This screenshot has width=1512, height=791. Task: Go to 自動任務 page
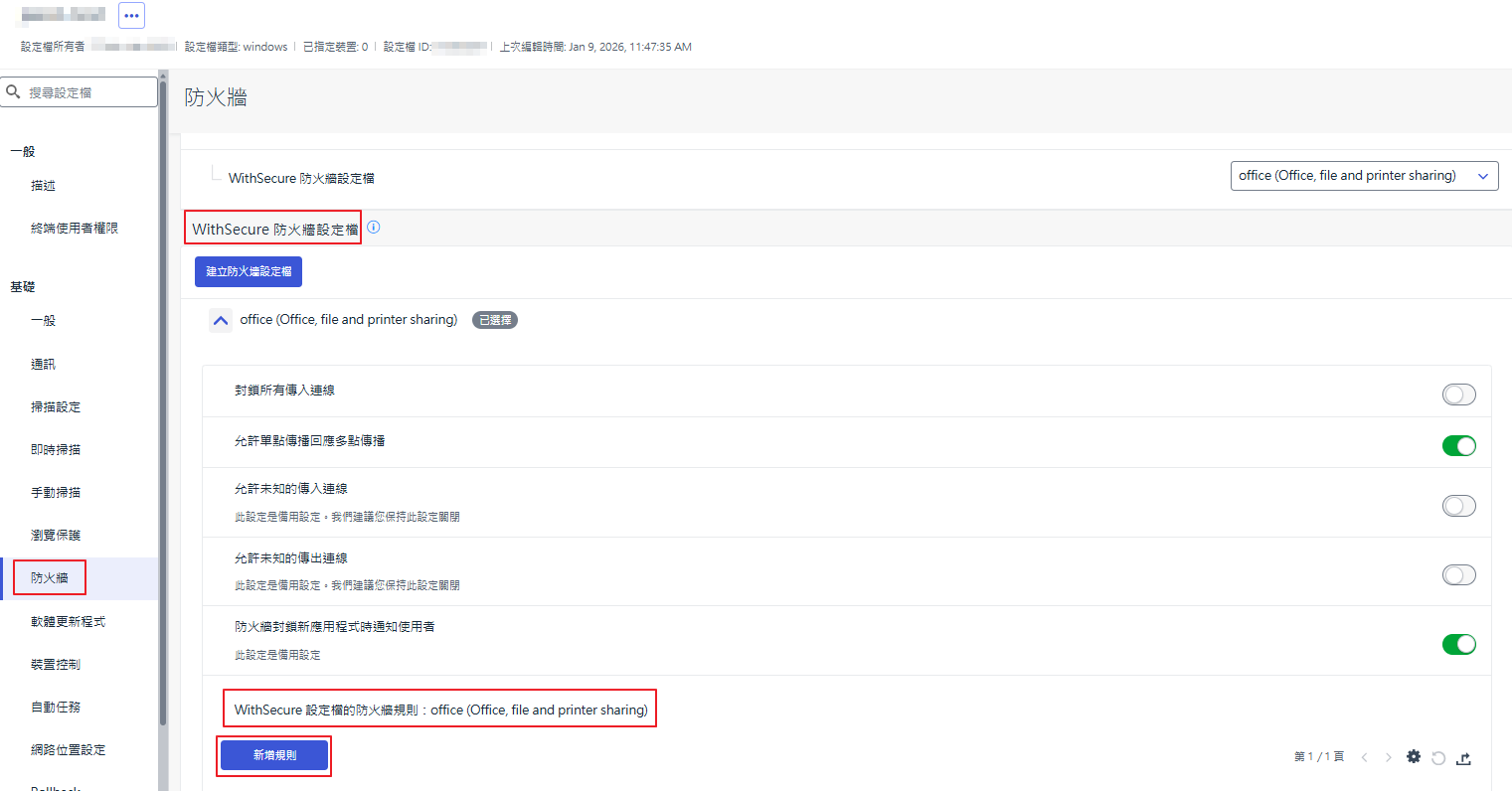coord(56,708)
